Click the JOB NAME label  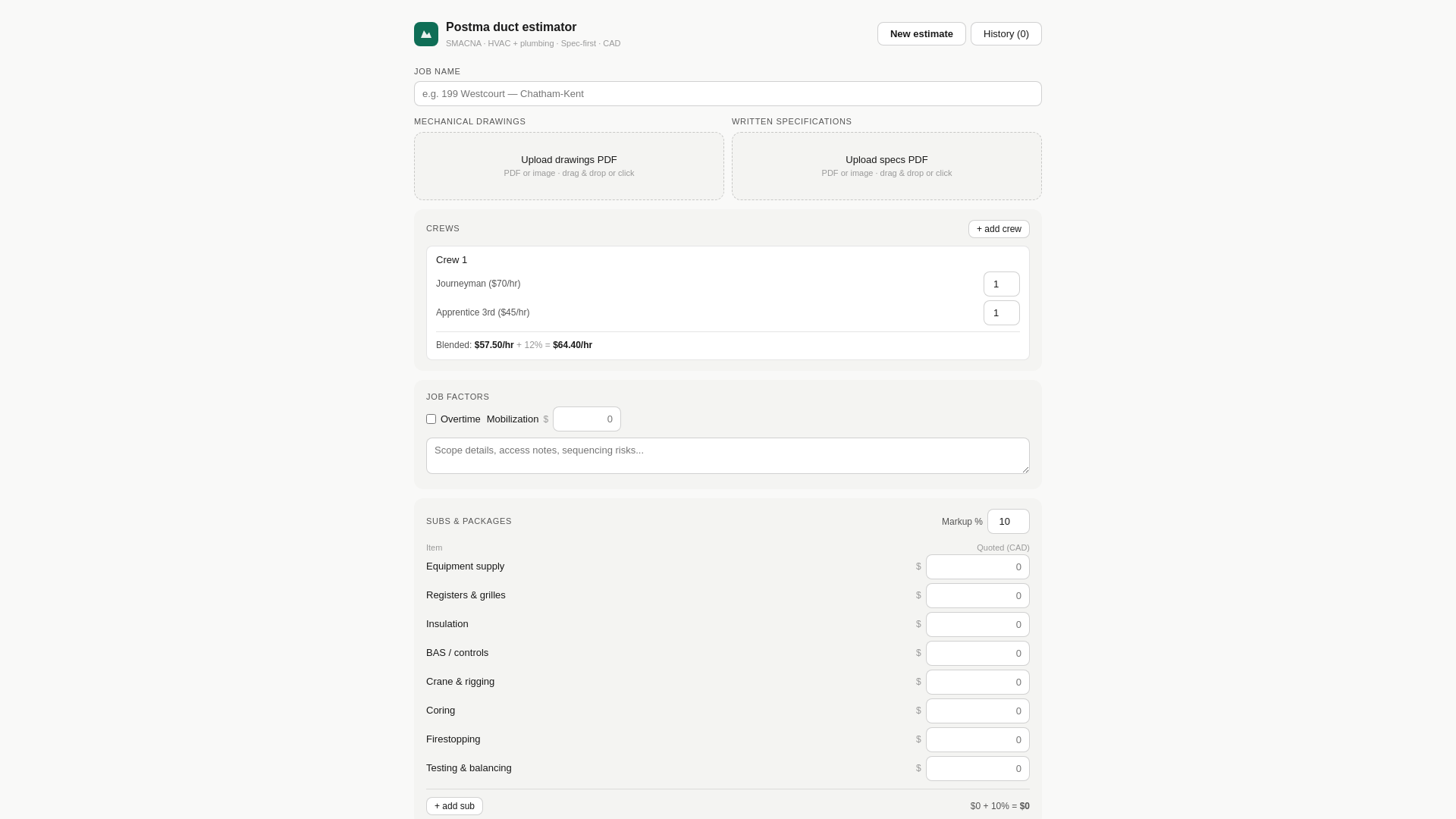(437, 72)
